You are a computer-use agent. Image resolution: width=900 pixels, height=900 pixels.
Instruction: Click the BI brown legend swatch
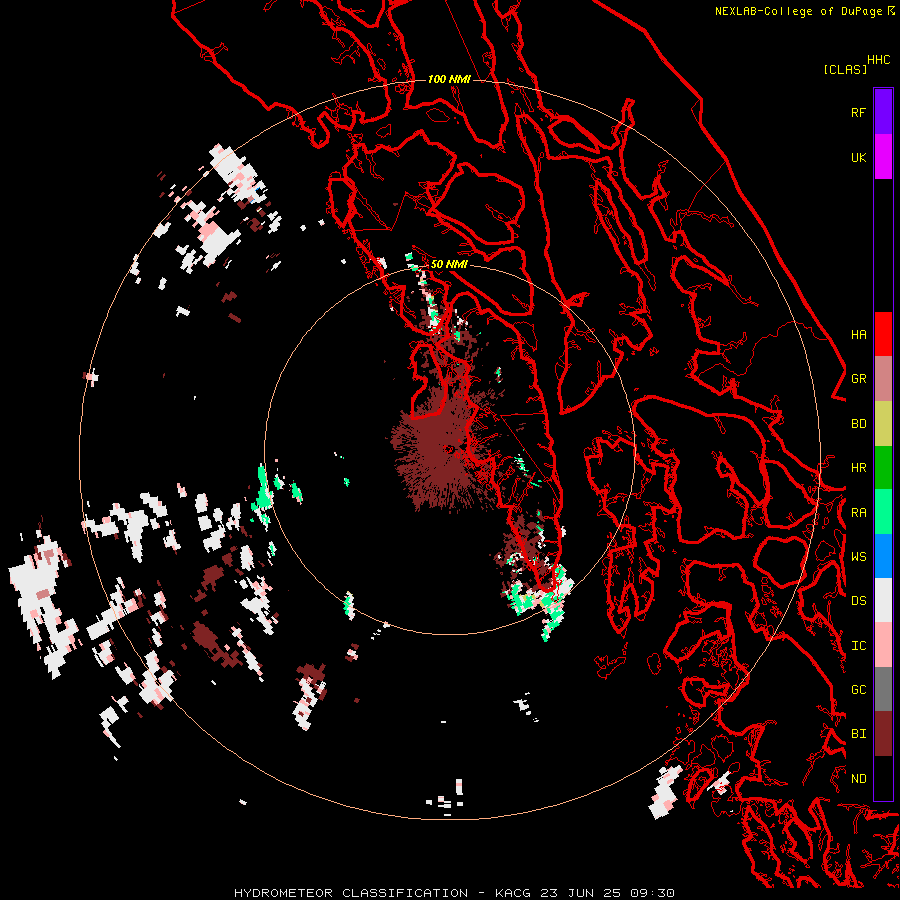[883, 734]
